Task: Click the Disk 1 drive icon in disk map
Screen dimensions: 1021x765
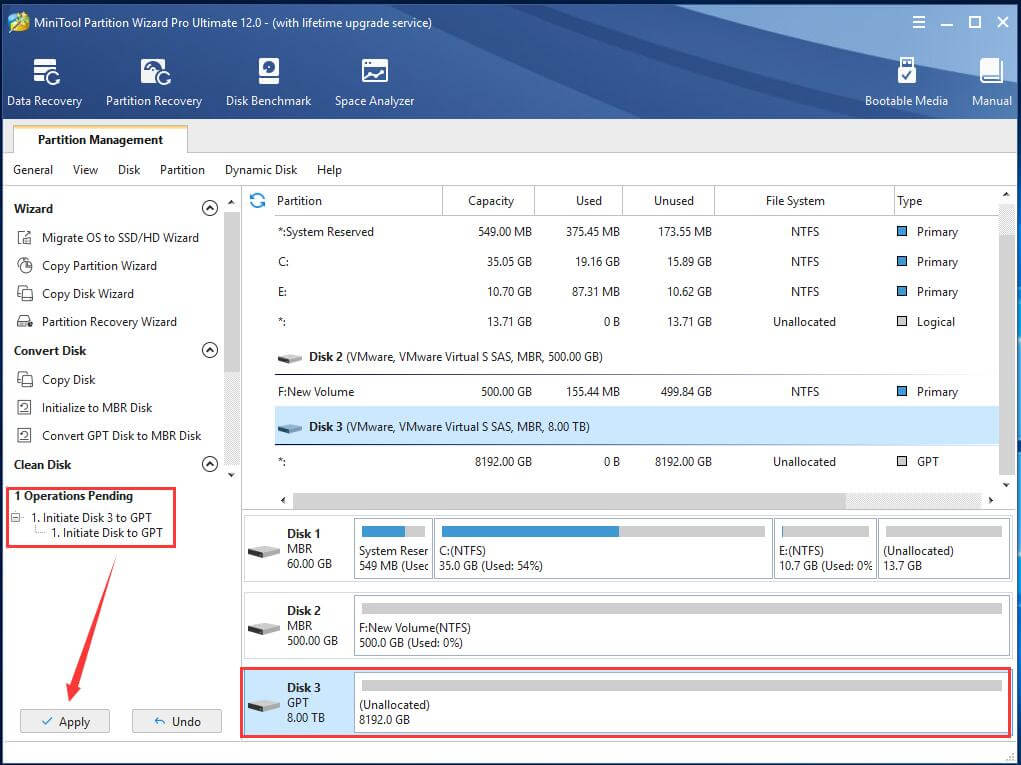Action: click(x=264, y=551)
